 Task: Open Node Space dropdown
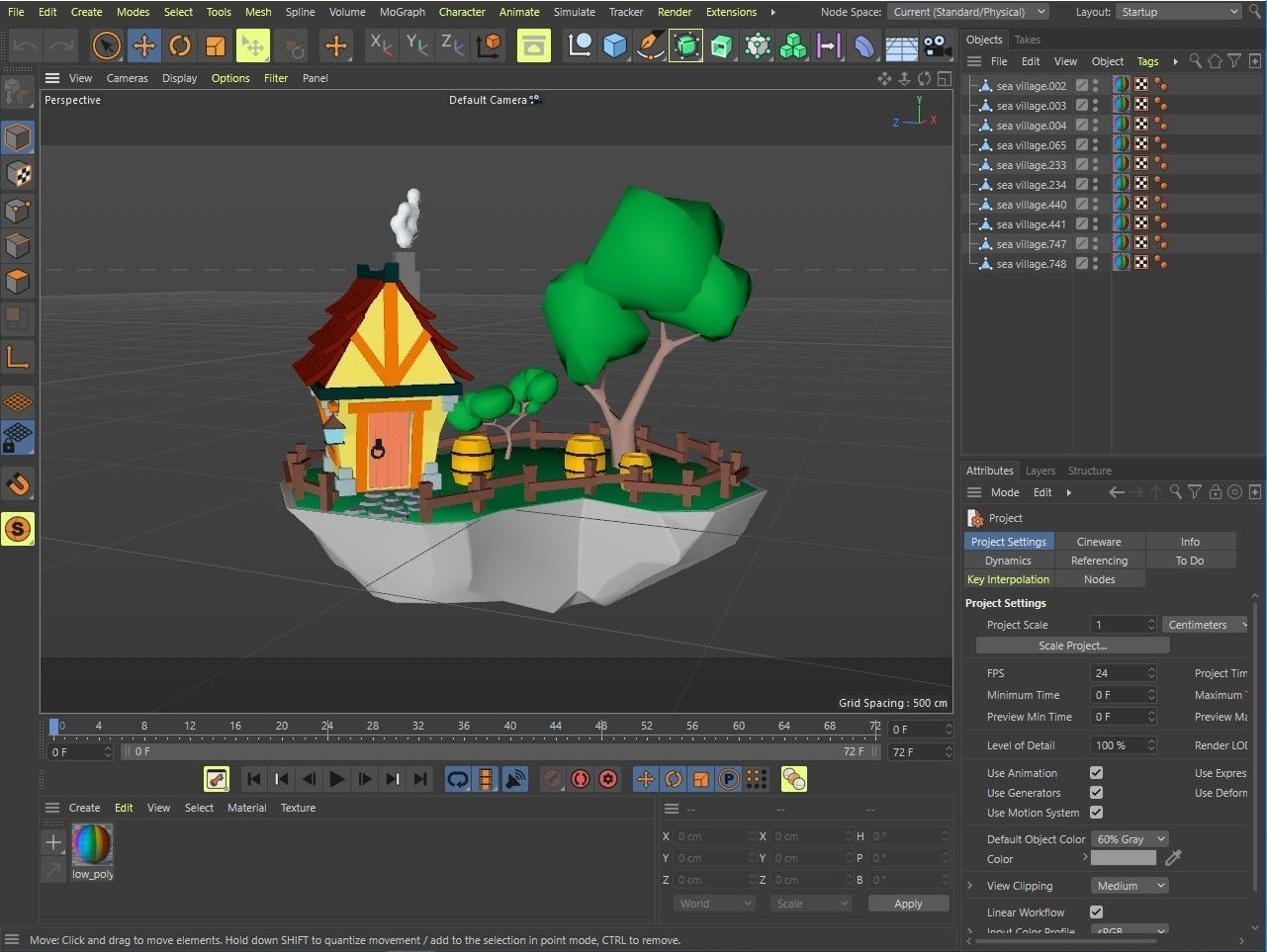click(x=968, y=12)
